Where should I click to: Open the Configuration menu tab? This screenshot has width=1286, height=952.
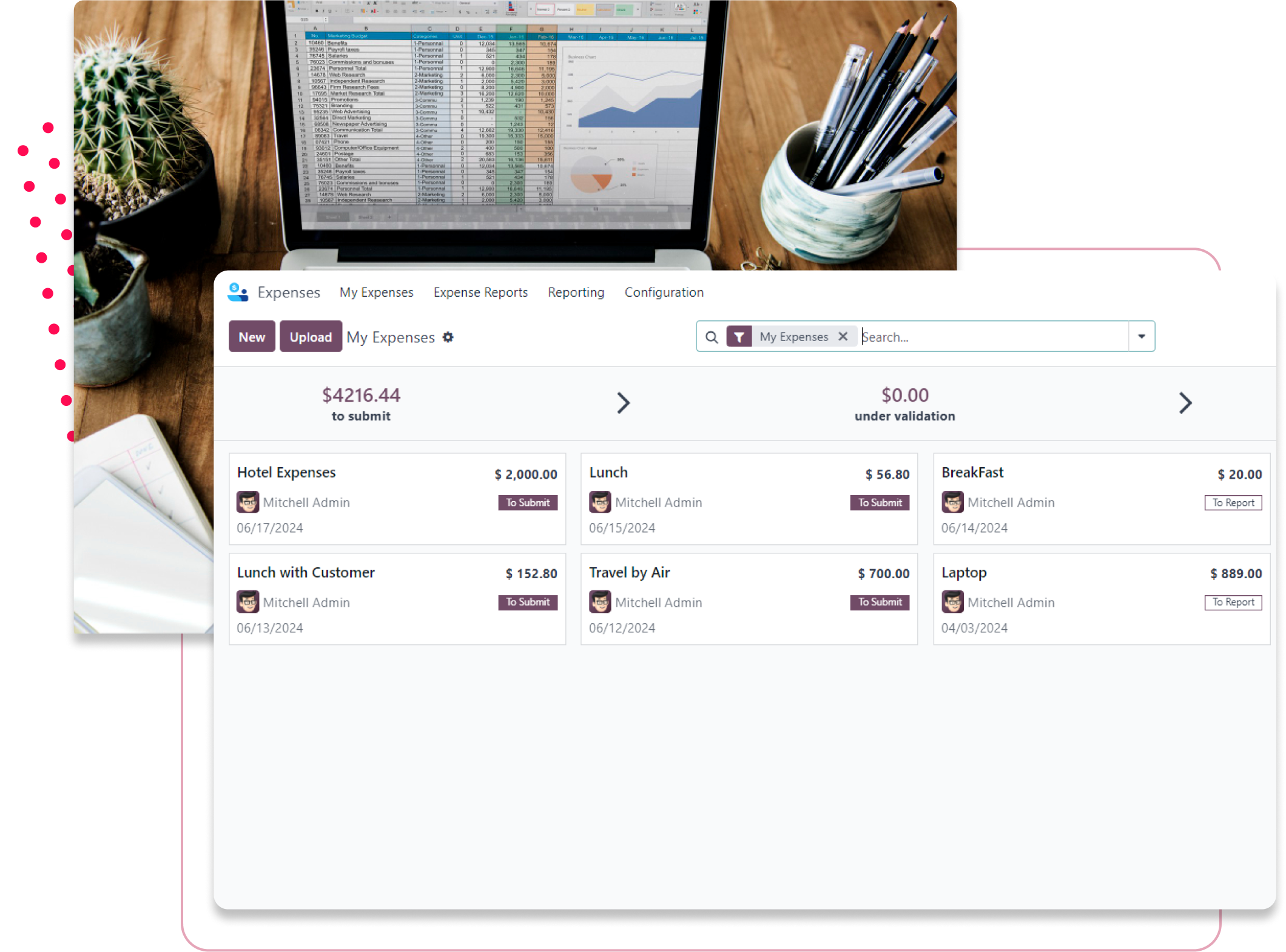pyautogui.click(x=664, y=291)
